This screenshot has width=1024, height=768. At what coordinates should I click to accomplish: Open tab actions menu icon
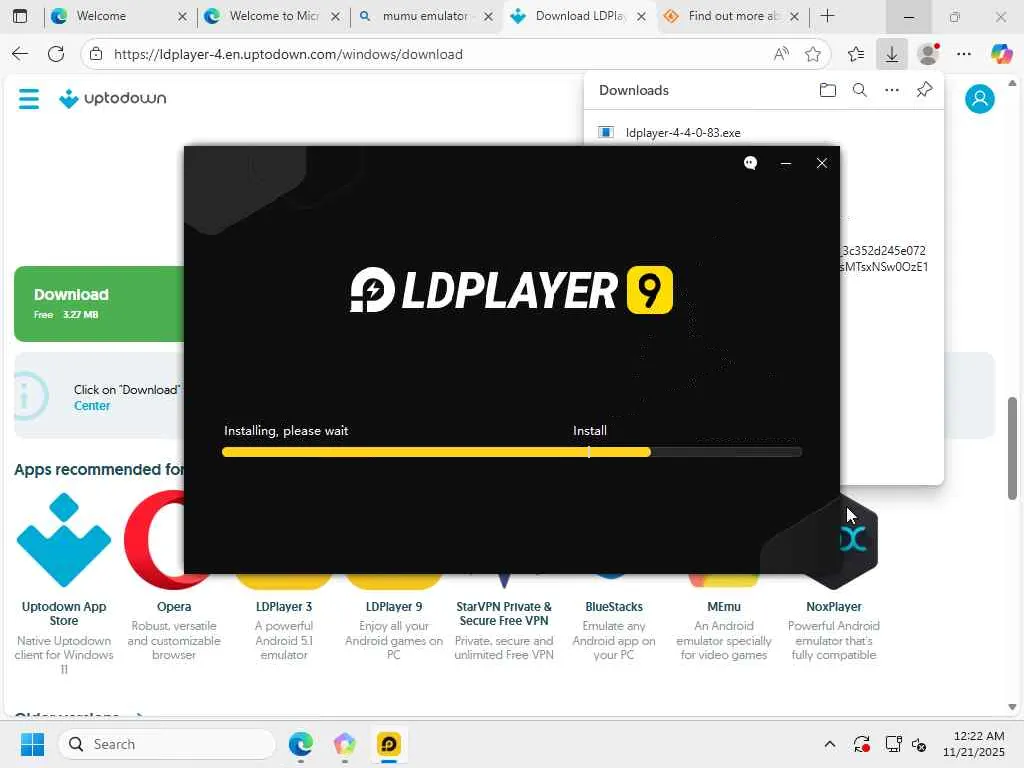(x=20, y=16)
